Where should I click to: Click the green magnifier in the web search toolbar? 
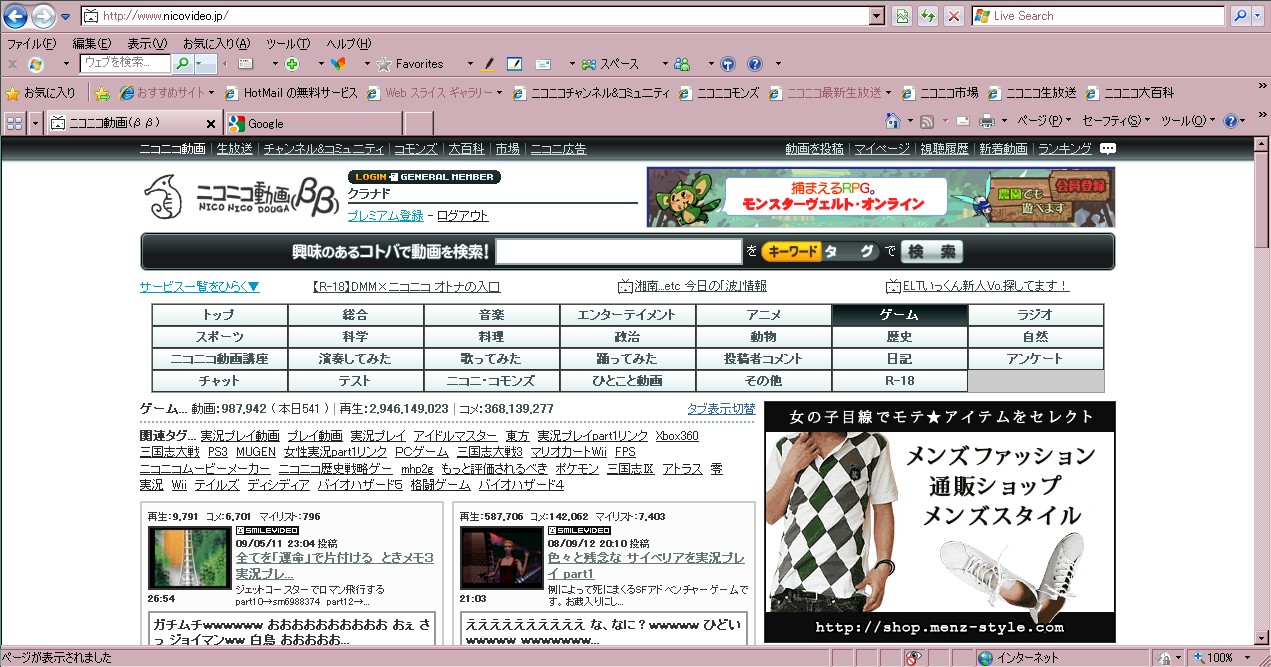(x=182, y=64)
